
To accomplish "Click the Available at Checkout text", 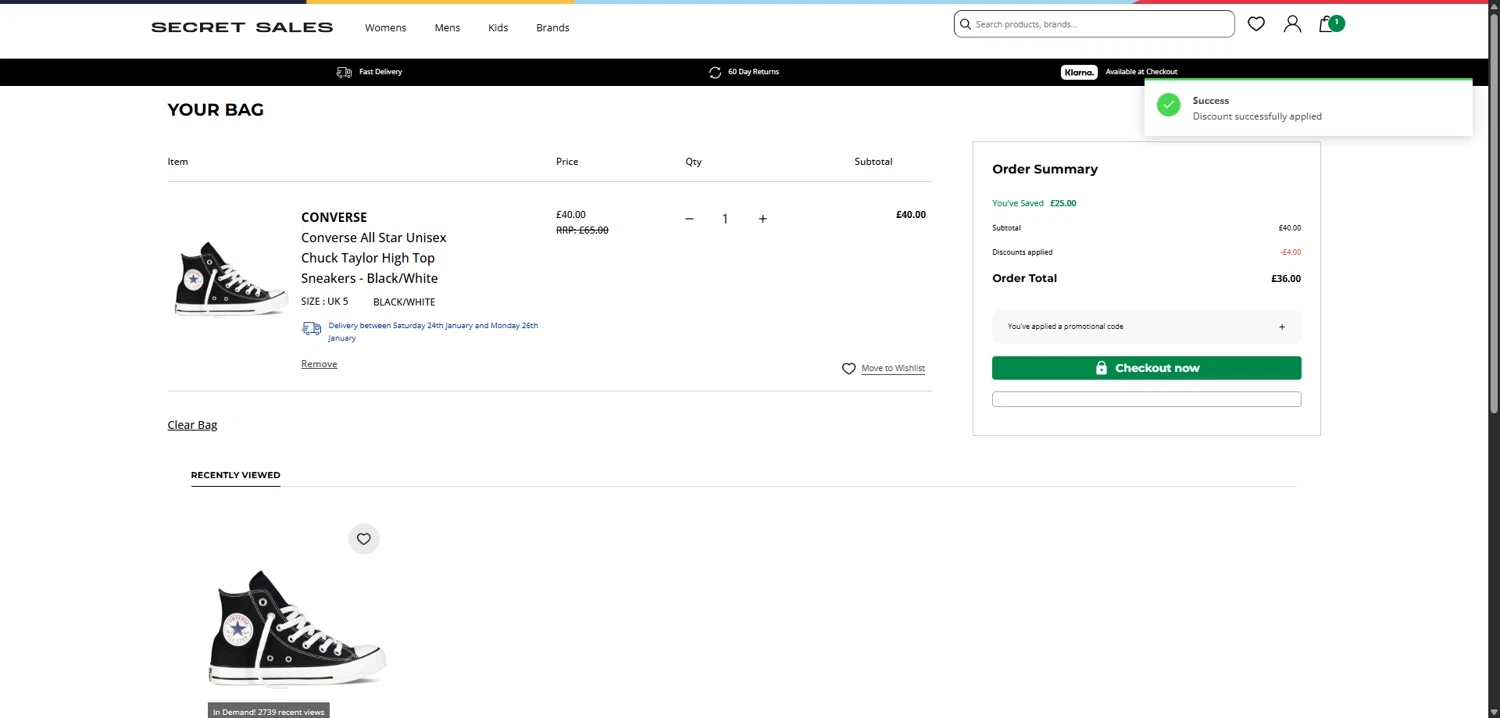I will (x=1141, y=72).
